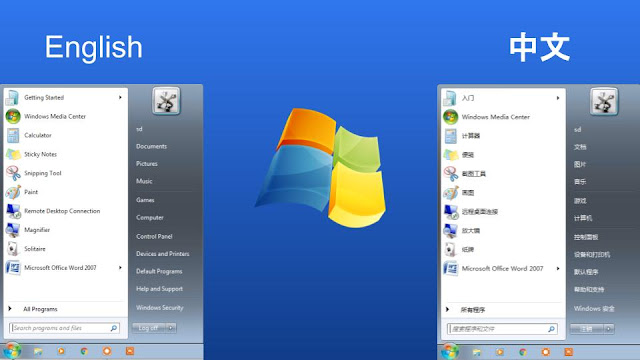Click the search magnifier in English search box

point(114,328)
